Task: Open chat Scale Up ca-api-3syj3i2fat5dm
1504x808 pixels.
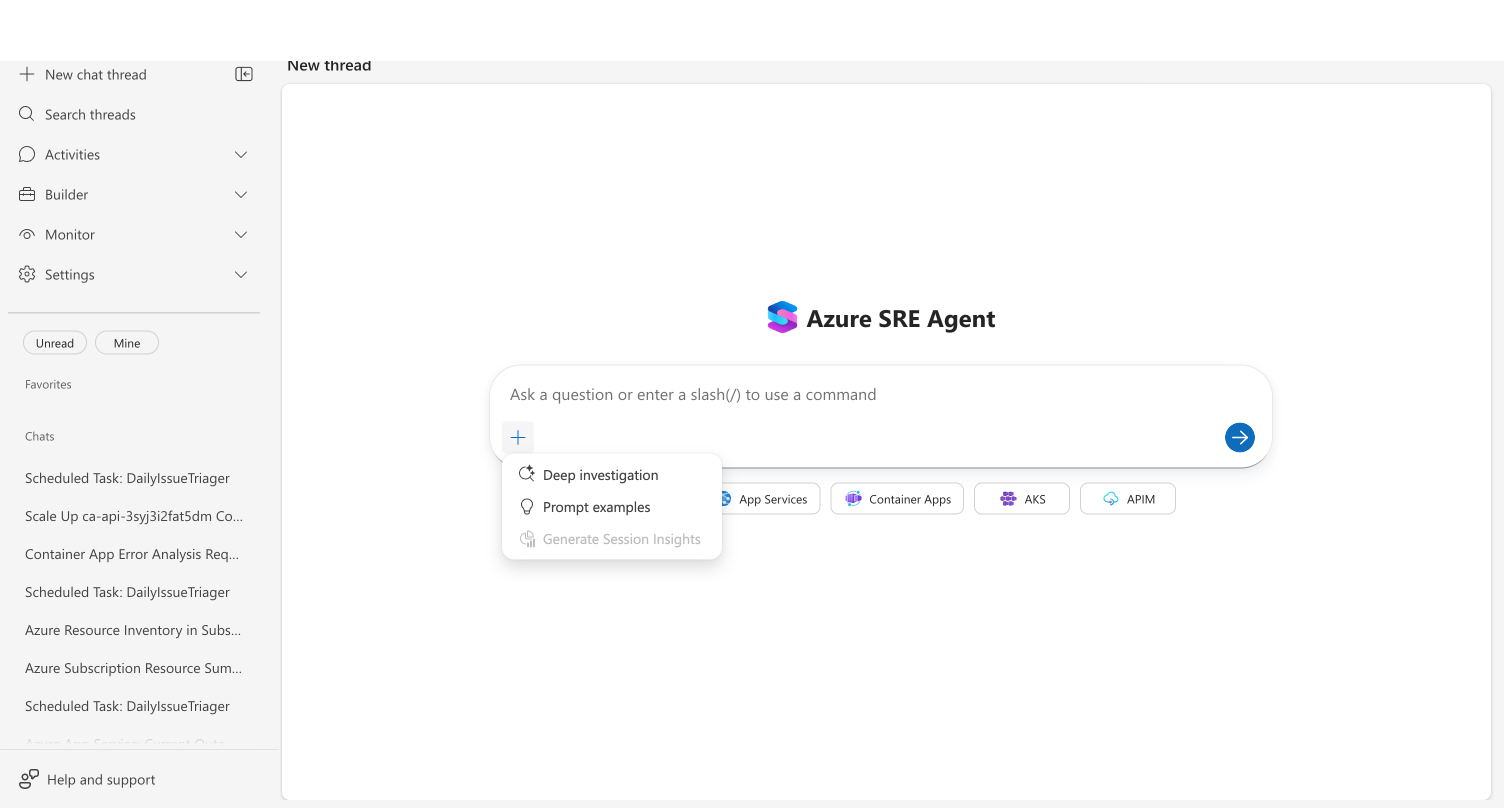Action: (134, 516)
